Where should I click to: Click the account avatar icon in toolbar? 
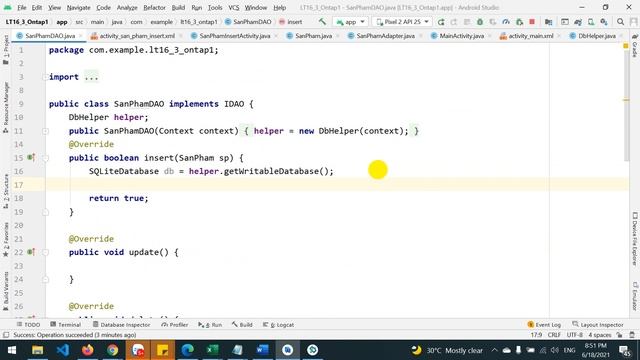[x=633, y=22]
